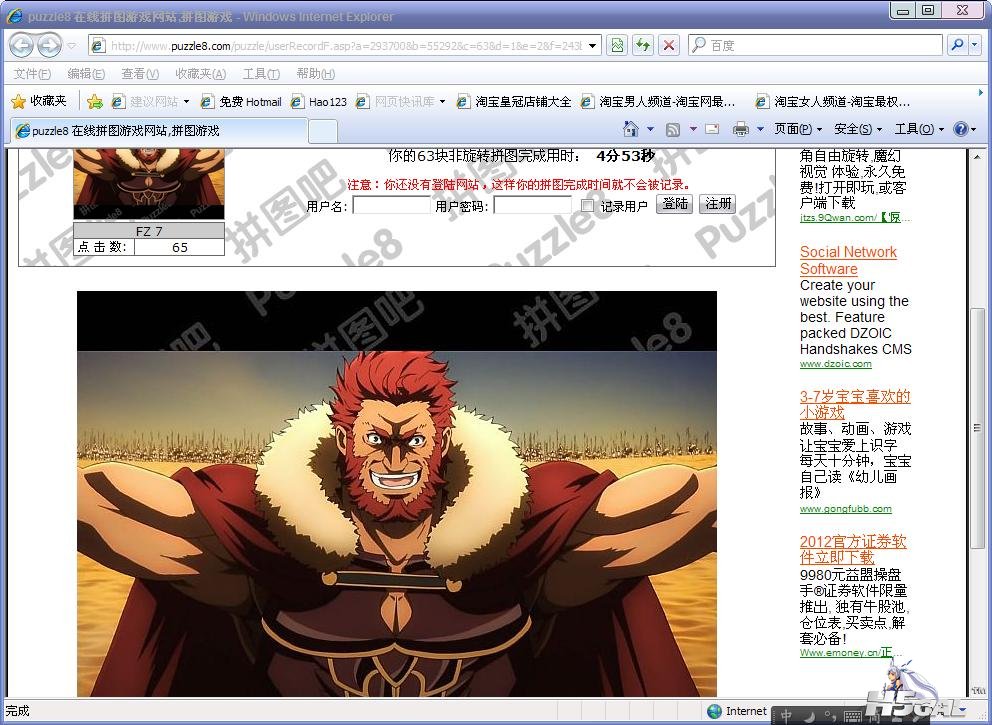The height and width of the screenshot is (725, 992).
Task: Open the www.gongfubb.com link
Action: [x=845, y=509]
